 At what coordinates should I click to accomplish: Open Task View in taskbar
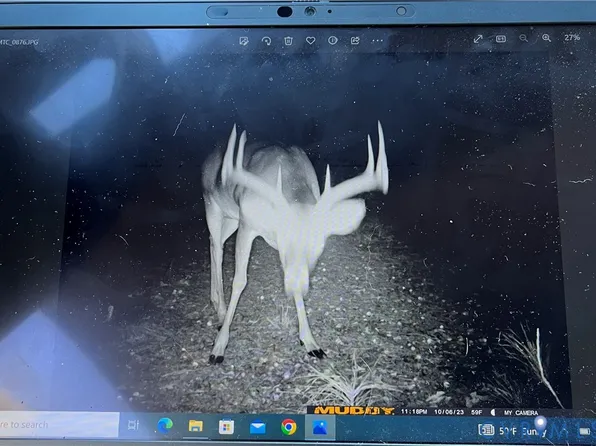click(133, 425)
